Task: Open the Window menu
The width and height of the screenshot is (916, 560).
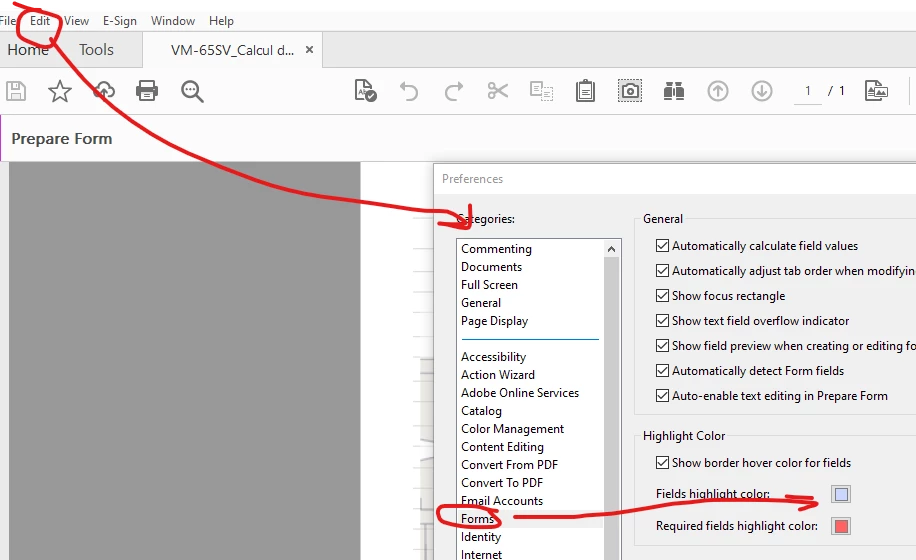Action: click(x=173, y=21)
